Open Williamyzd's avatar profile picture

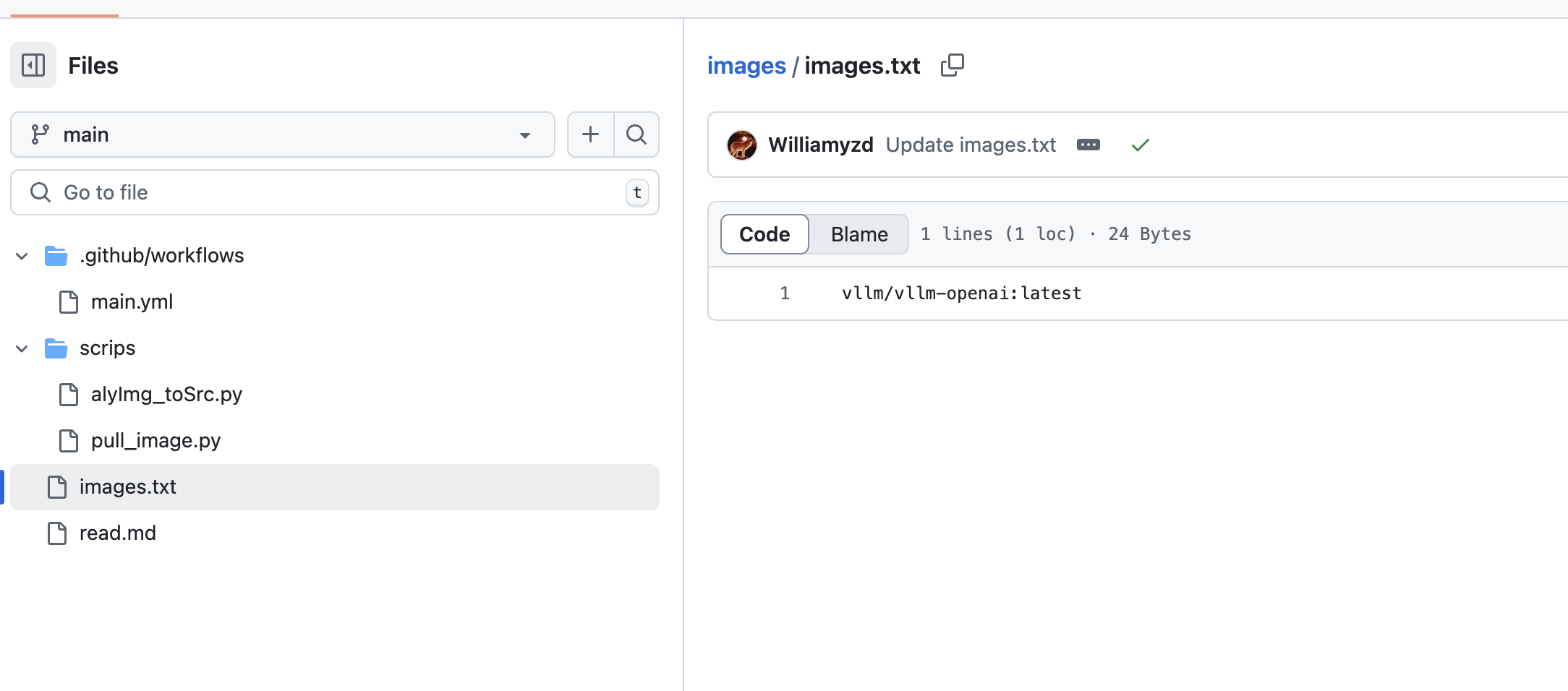tap(741, 145)
